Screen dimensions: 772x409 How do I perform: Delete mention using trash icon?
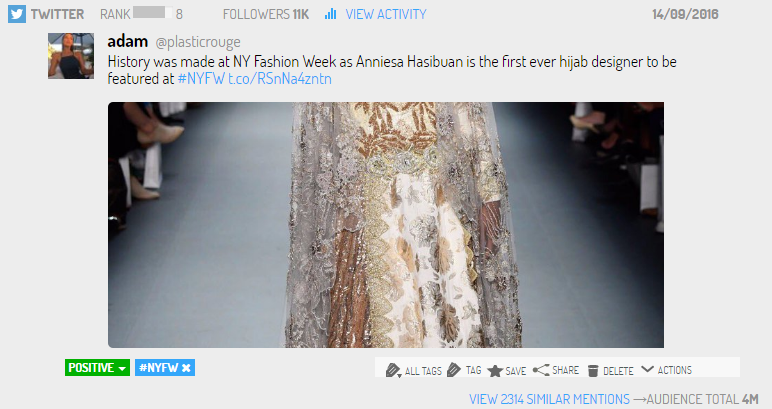click(593, 371)
